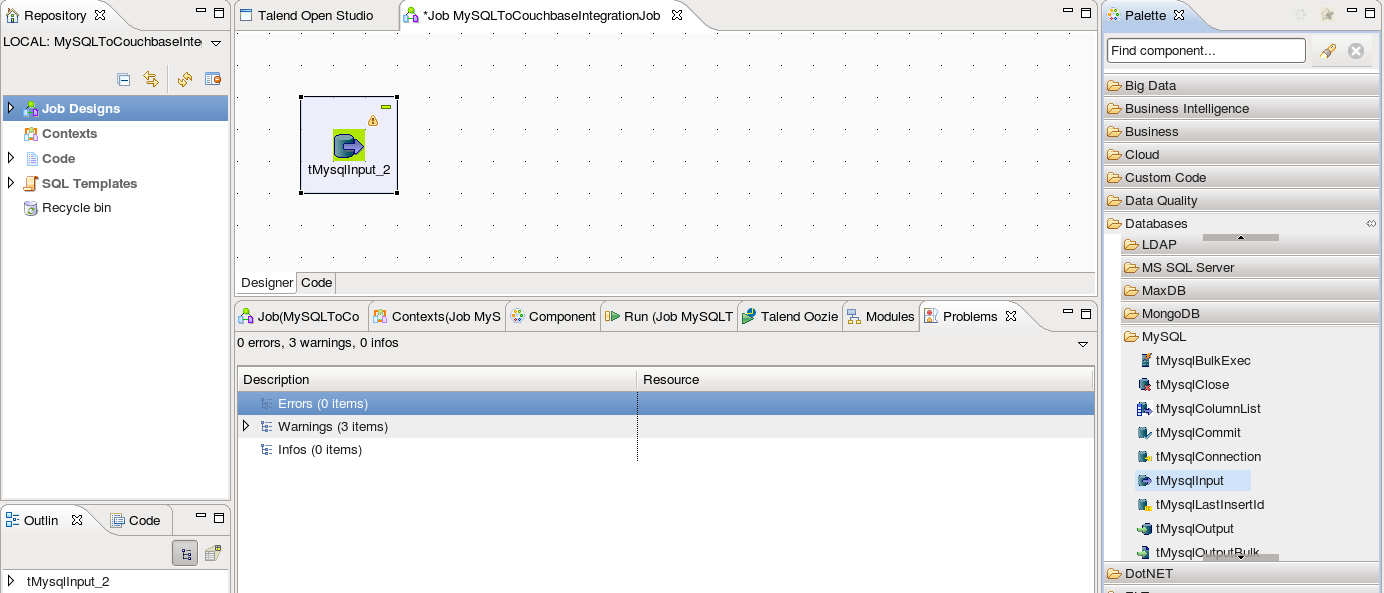Expand the Business Intelligence palette drawer
The width and height of the screenshot is (1384, 593).
pyautogui.click(x=1242, y=109)
